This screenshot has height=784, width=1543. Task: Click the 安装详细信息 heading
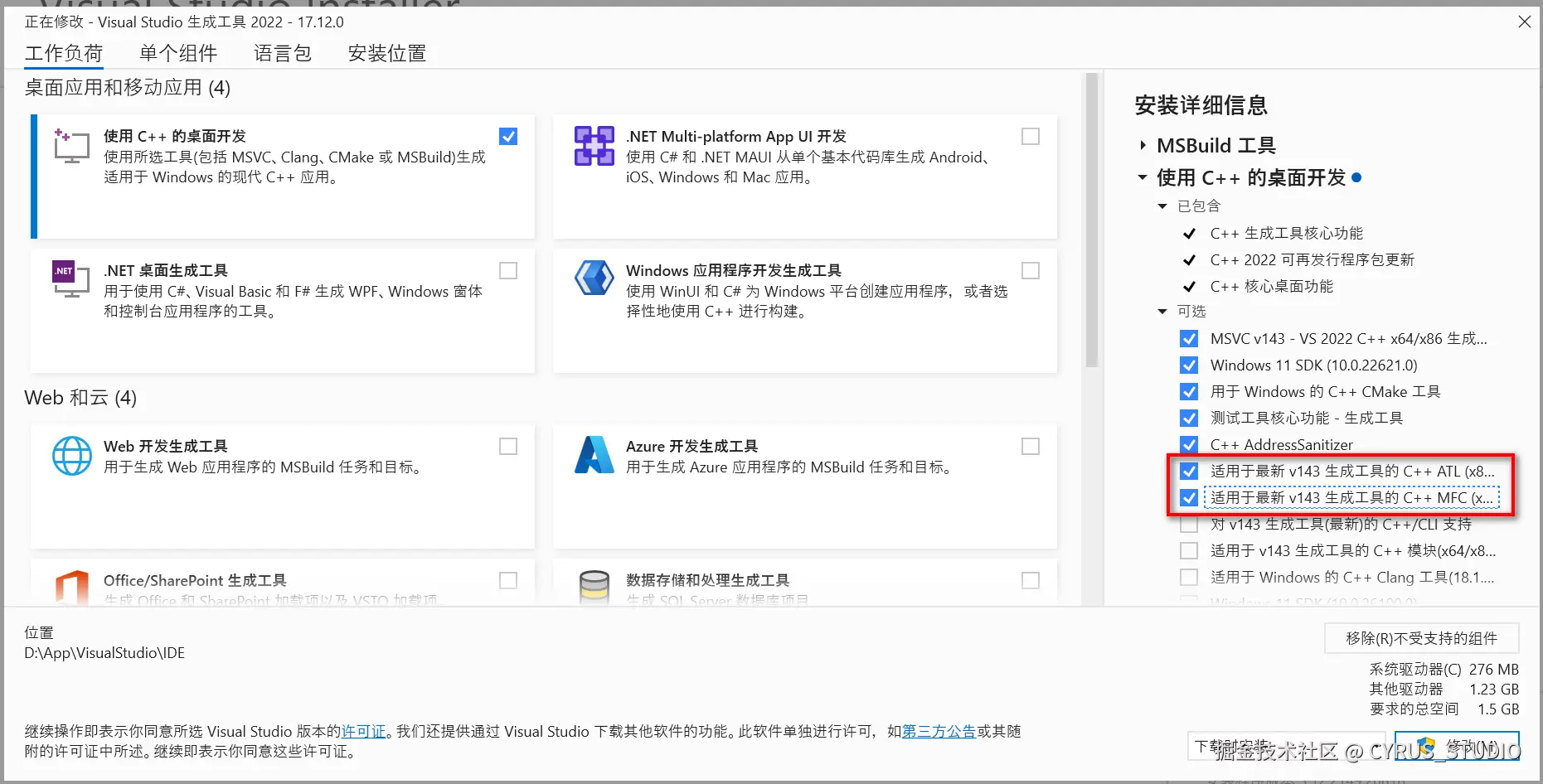[1201, 106]
